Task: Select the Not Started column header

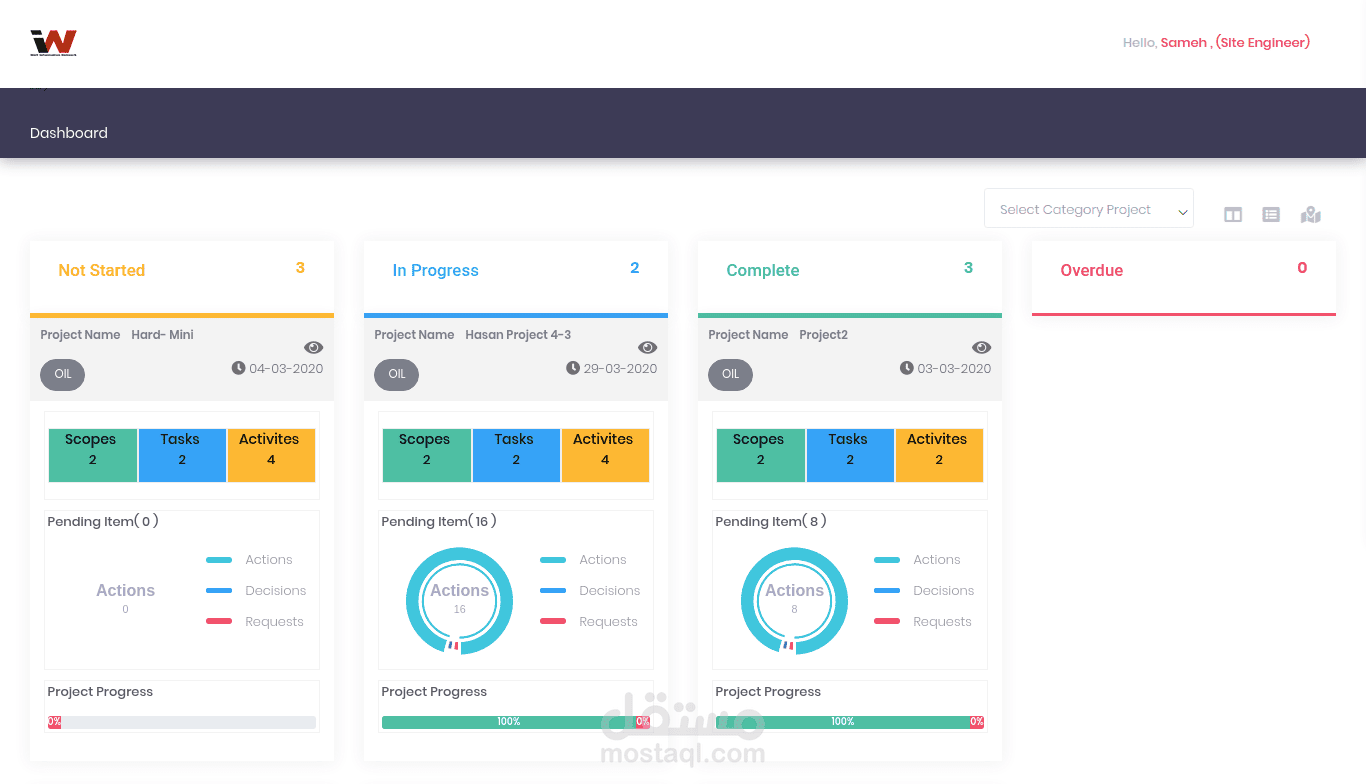Action: (182, 279)
